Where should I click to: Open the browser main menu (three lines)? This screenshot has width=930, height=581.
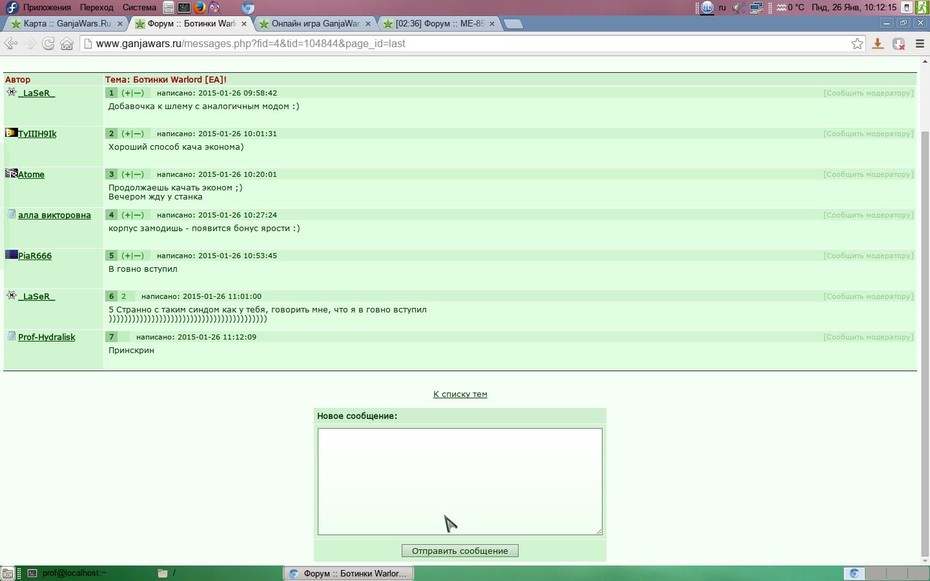pos(920,43)
